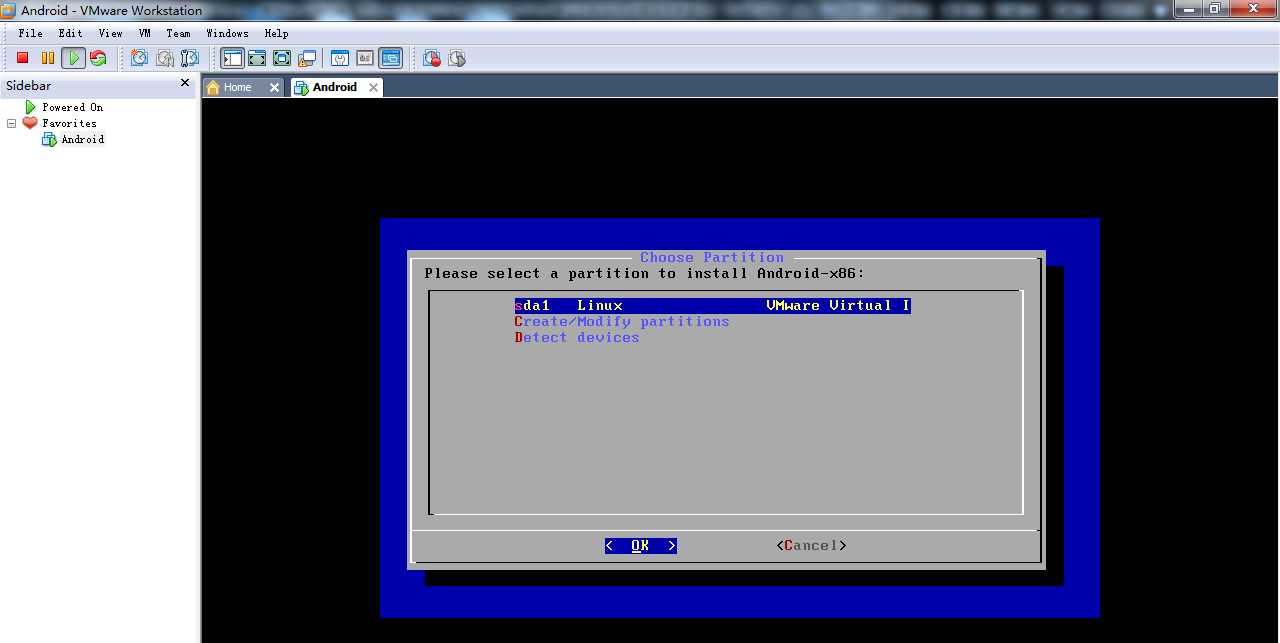The height and width of the screenshot is (643, 1280).
Task: Take a snapshot of the virtual machine
Action: click(x=139, y=58)
